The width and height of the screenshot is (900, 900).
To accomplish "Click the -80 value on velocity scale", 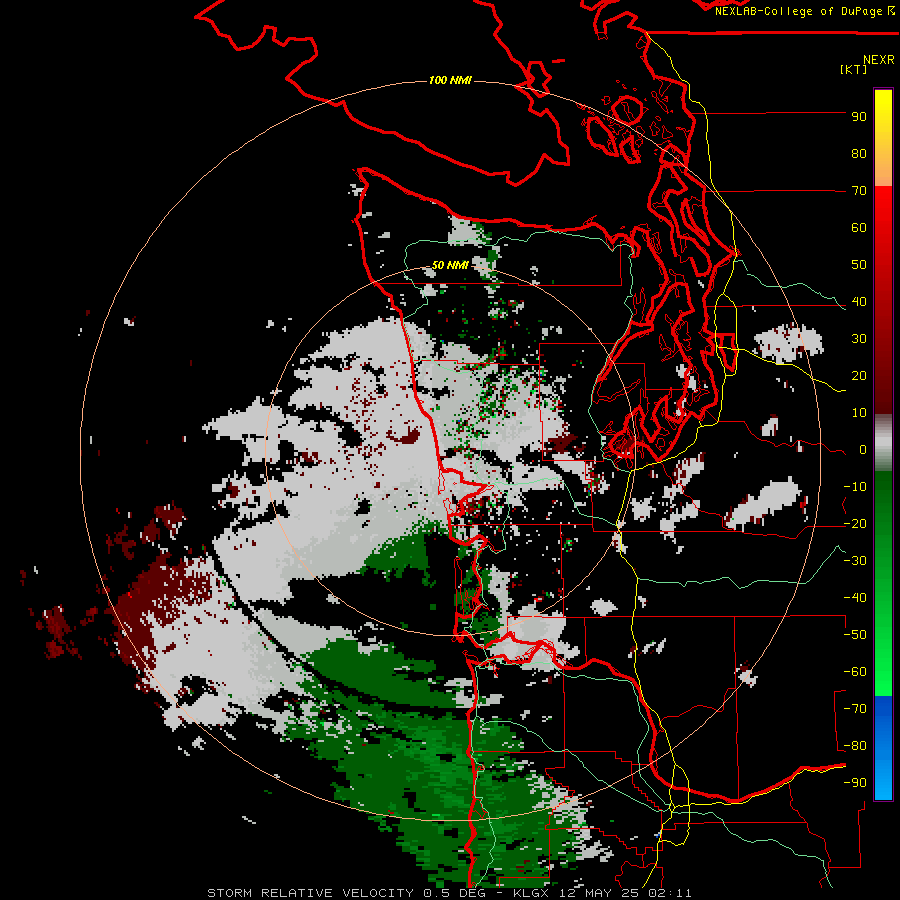I will point(855,746).
